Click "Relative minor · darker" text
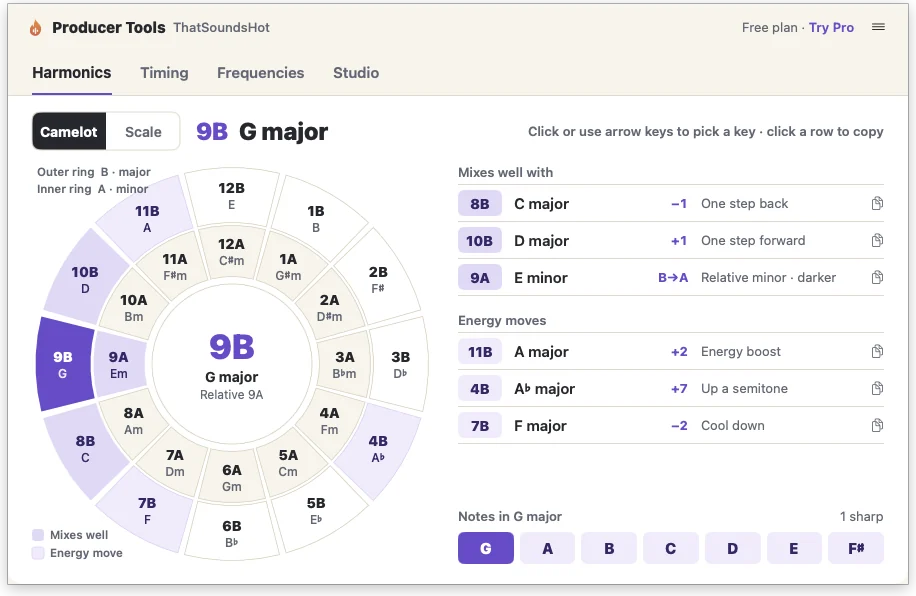This screenshot has height=596, width=916. 768,278
